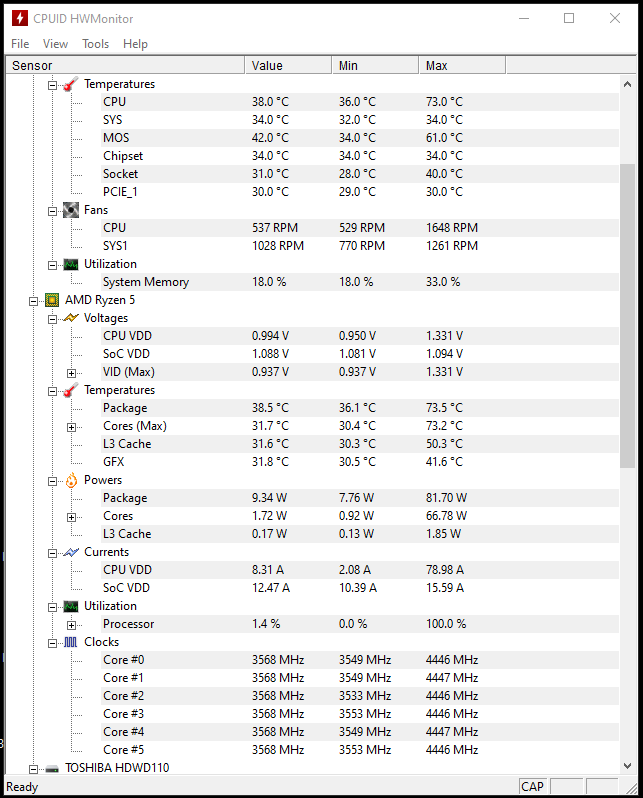Click the AMD Ryzen 5 processor chip icon
This screenshot has width=643, height=798.
click(52, 300)
